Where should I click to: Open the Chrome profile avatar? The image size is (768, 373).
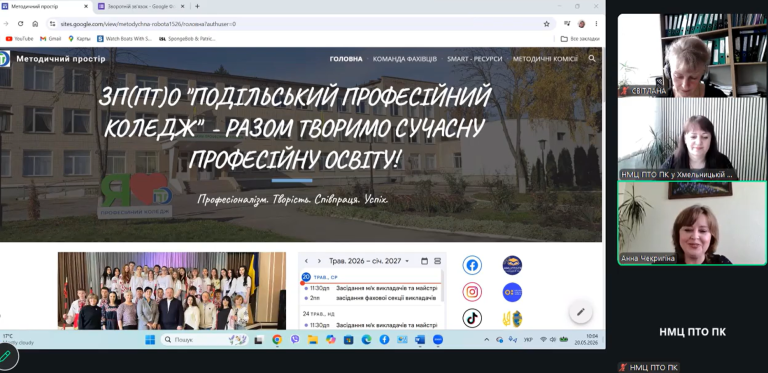coord(581,23)
